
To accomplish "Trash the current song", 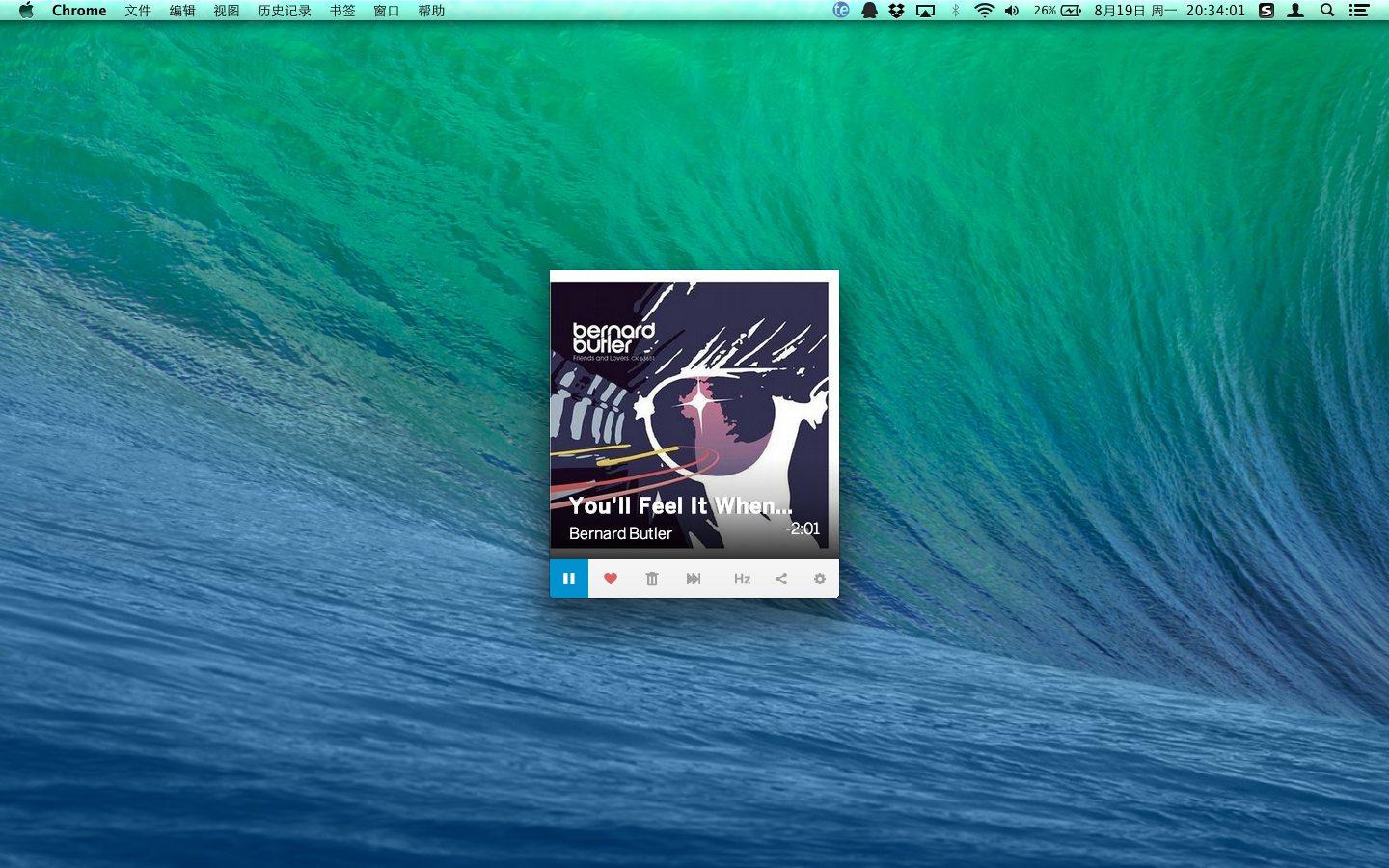I will [652, 579].
